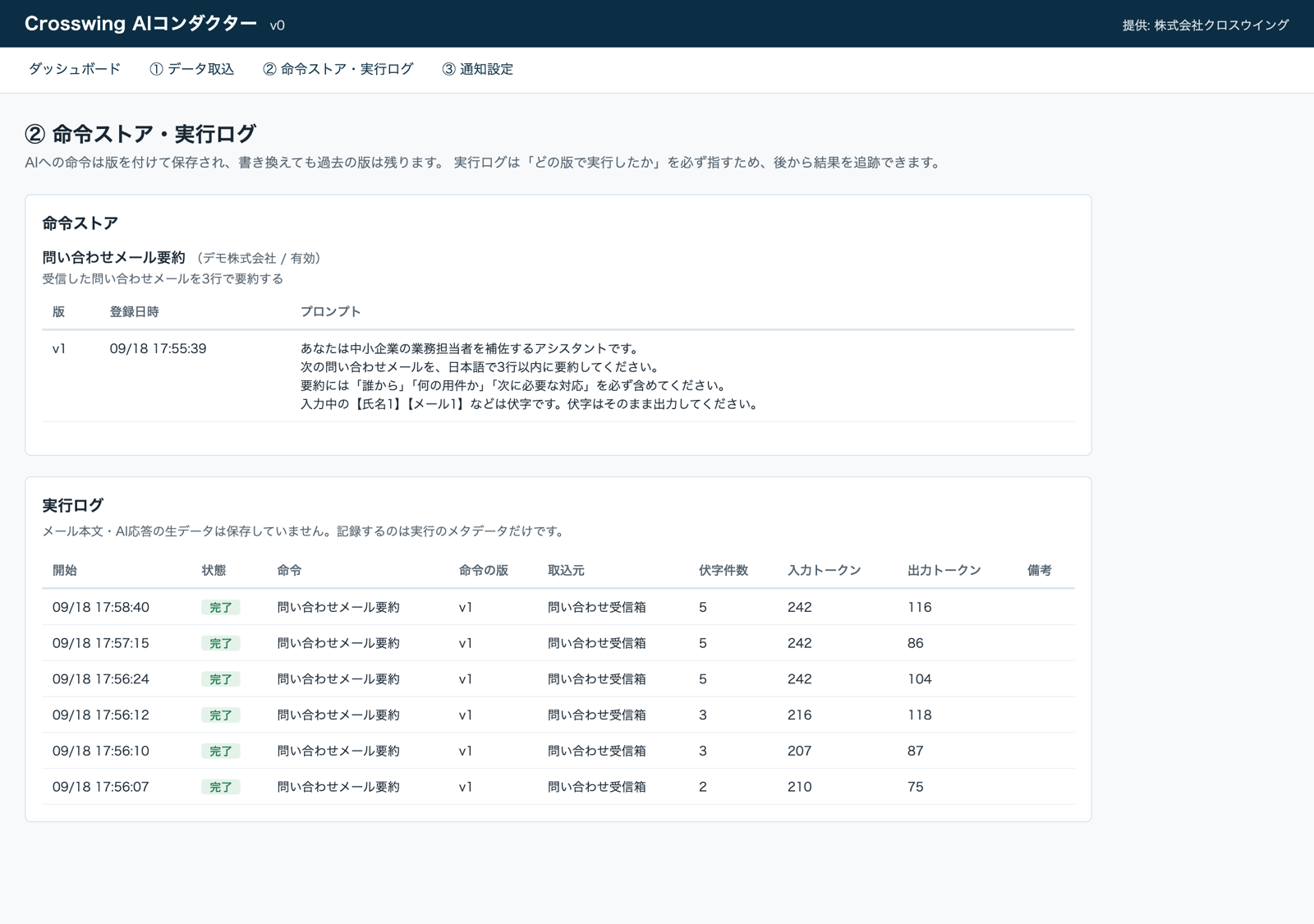
Task: Select log row starting 09/18 17:56:12
Action: point(558,715)
